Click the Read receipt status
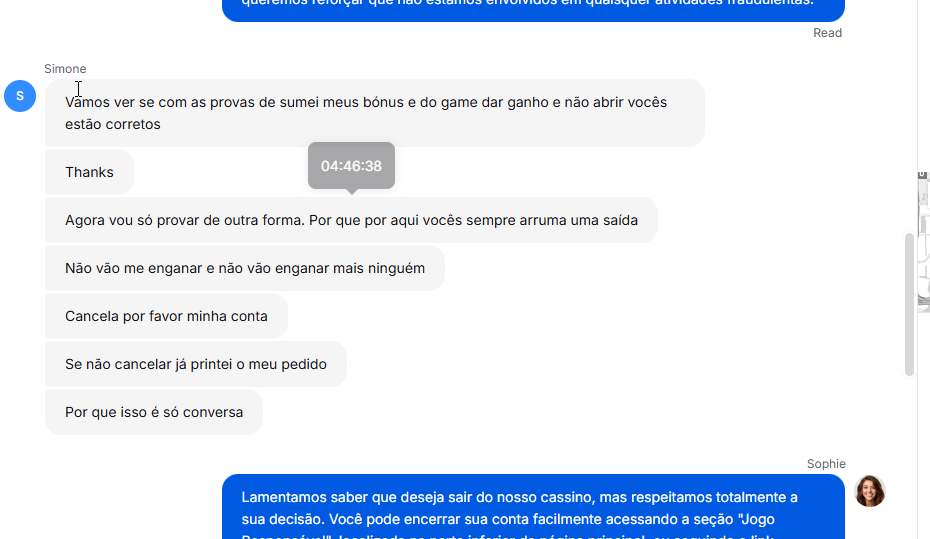This screenshot has height=539, width=930. pyautogui.click(x=827, y=33)
